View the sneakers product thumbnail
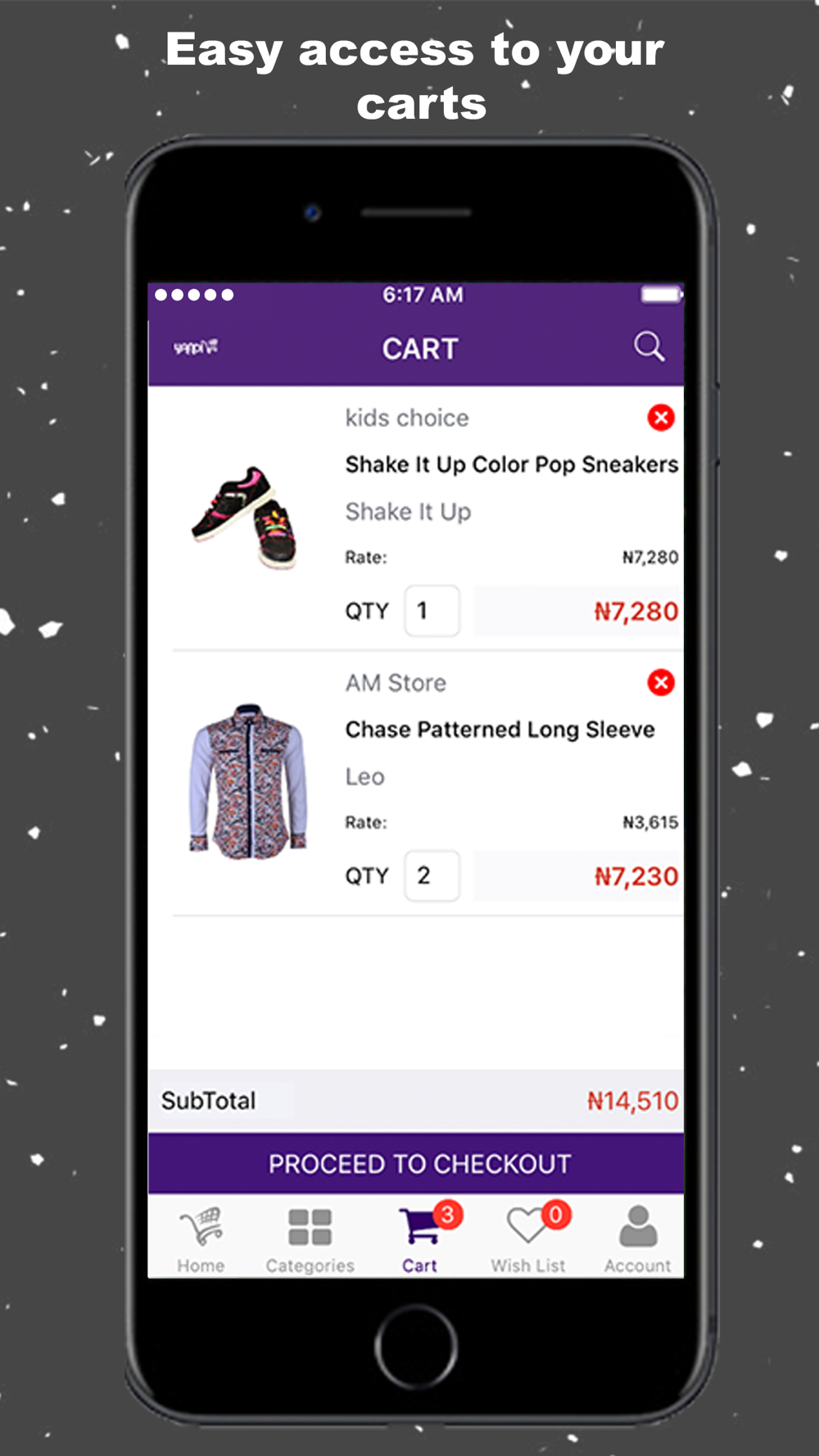 245,517
